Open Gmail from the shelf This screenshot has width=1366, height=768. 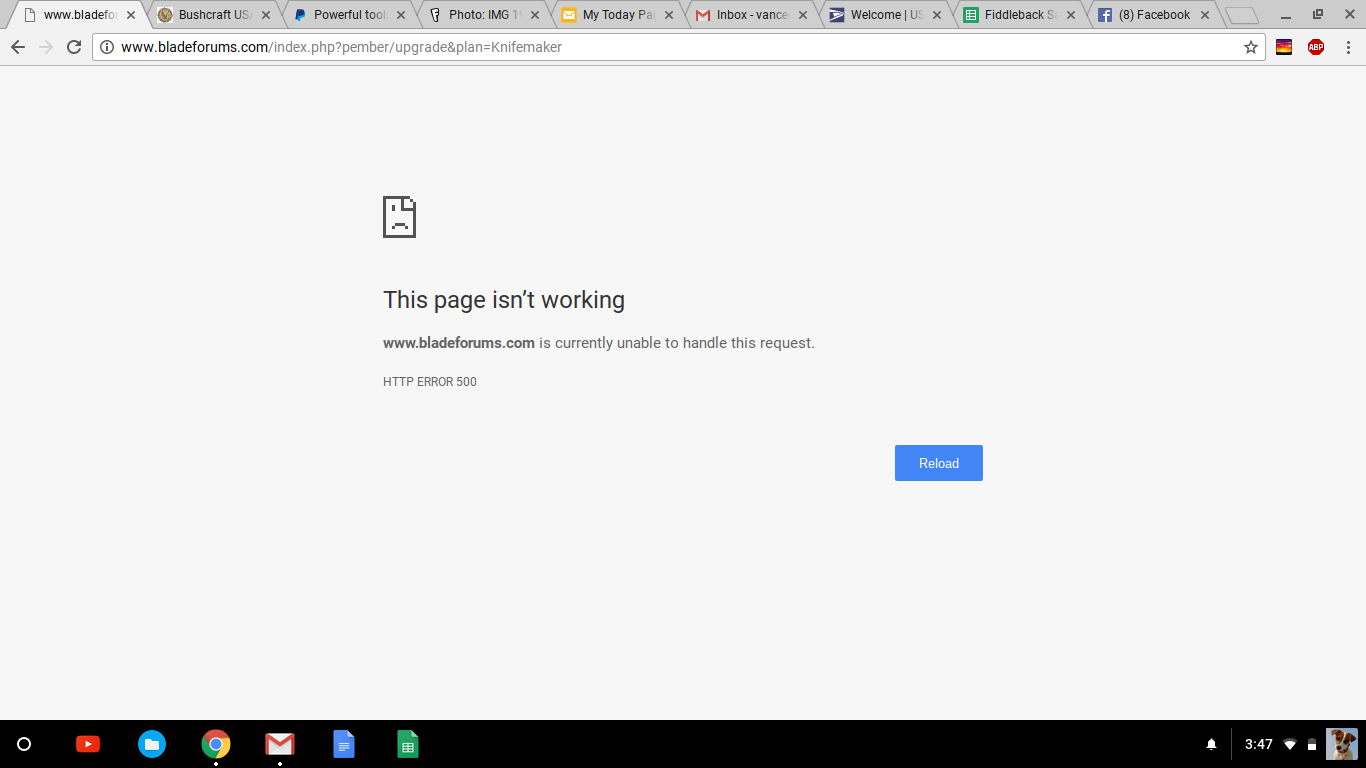coord(280,744)
